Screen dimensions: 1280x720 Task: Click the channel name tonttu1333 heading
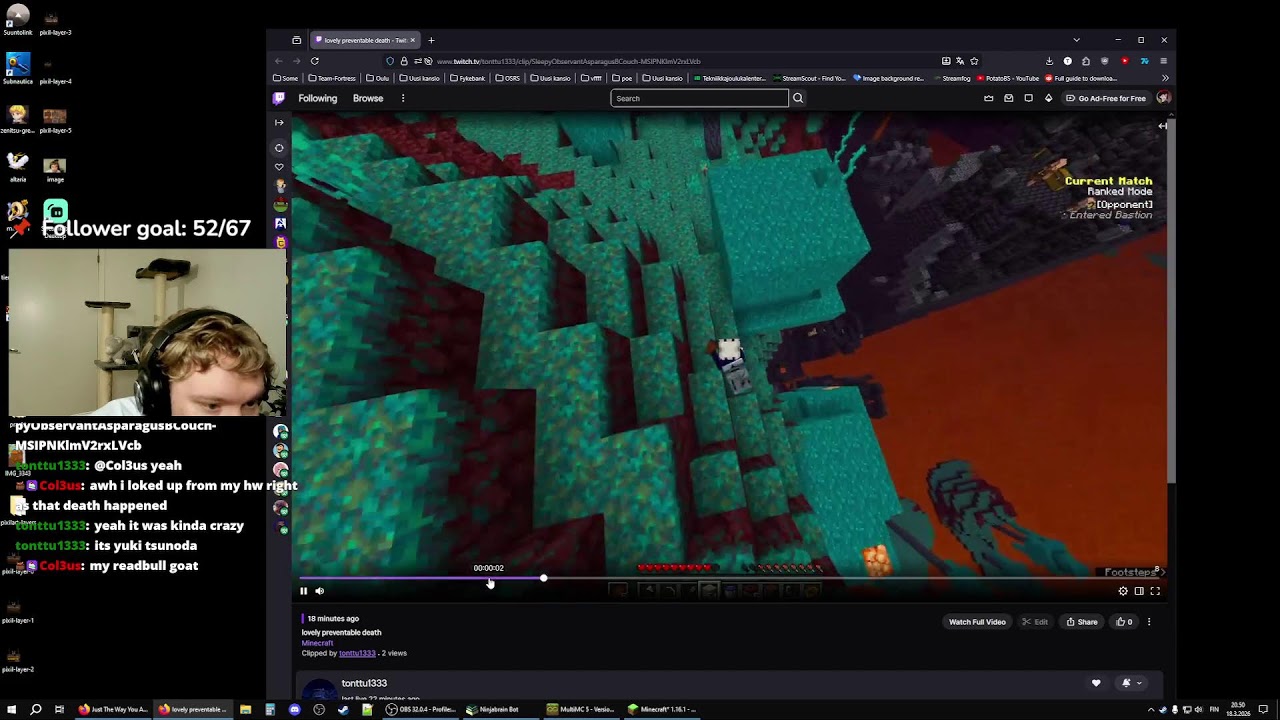point(364,683)
